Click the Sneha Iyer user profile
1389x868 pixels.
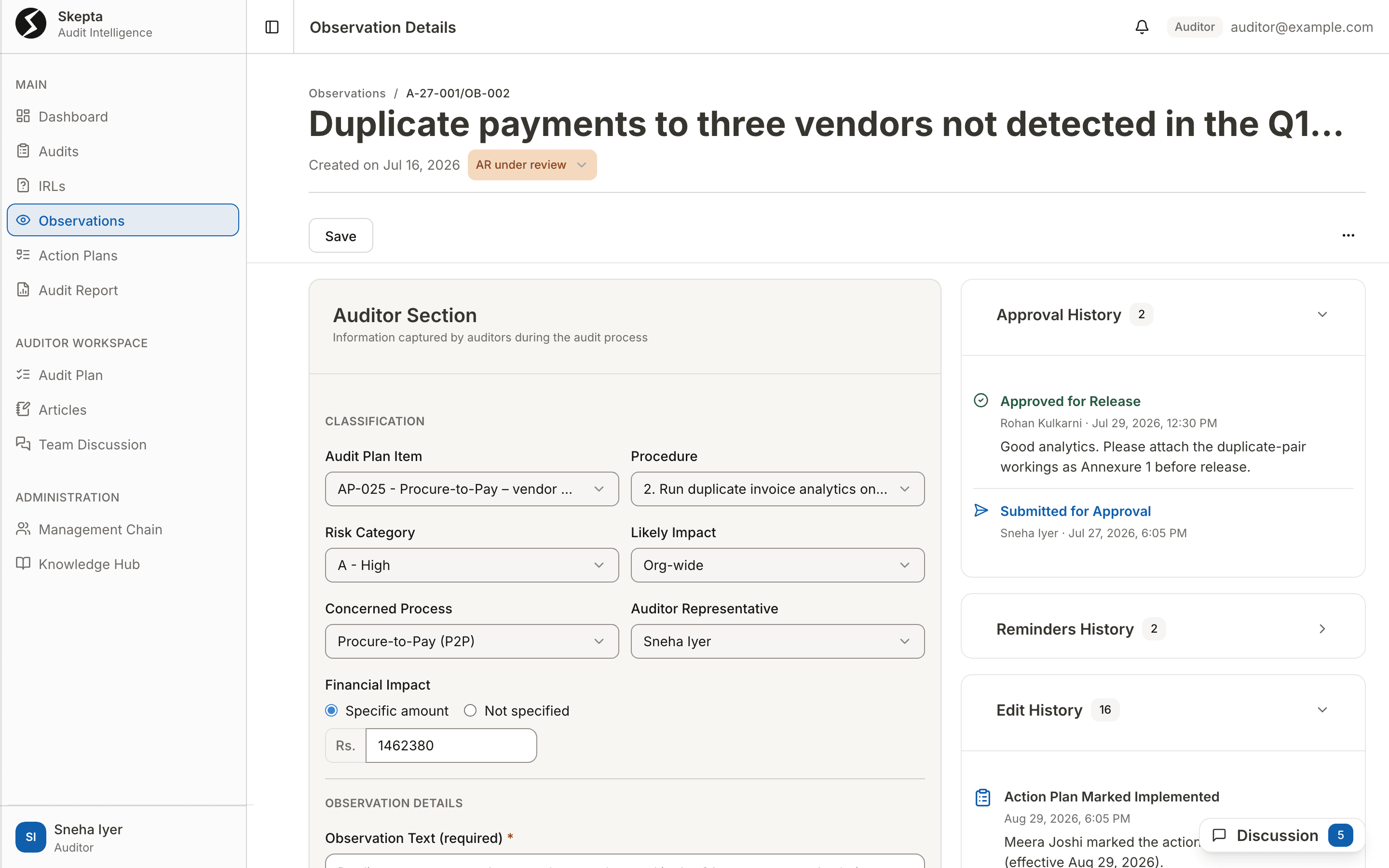pos(123,837)
